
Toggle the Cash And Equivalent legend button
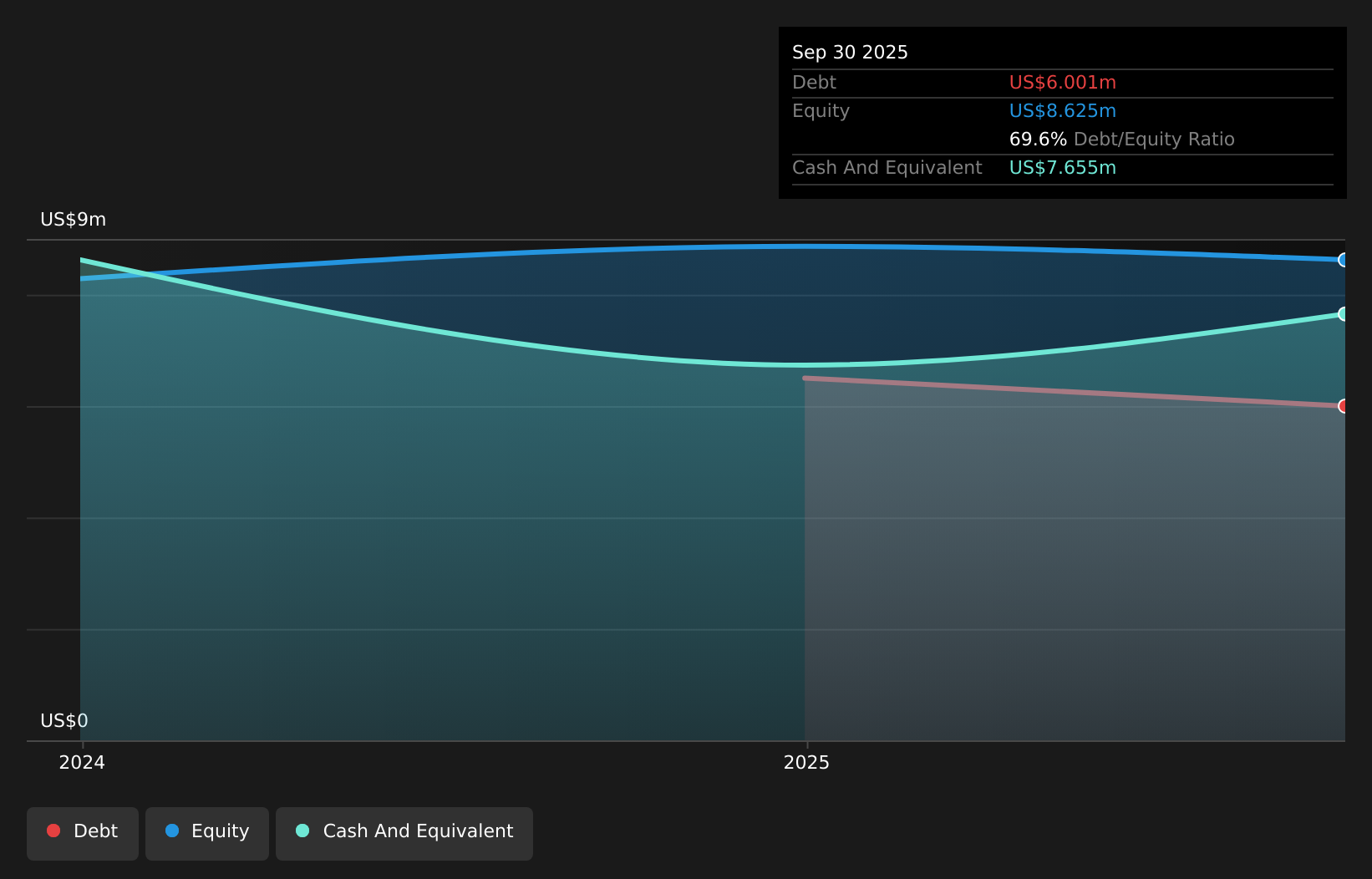pos(404,833)
